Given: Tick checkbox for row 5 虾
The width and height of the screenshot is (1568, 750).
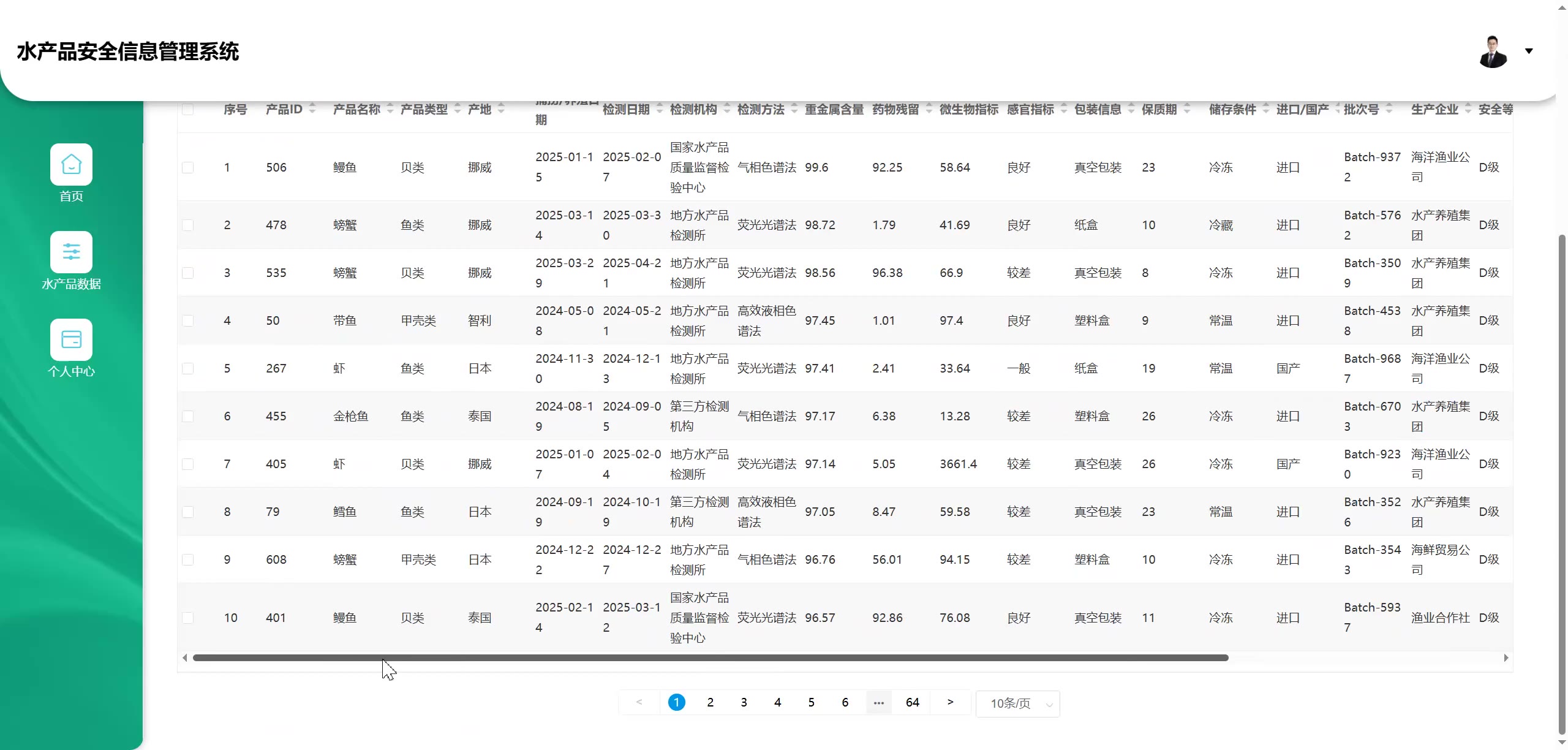Looking at the screenshot, I should tap(188, 368).
